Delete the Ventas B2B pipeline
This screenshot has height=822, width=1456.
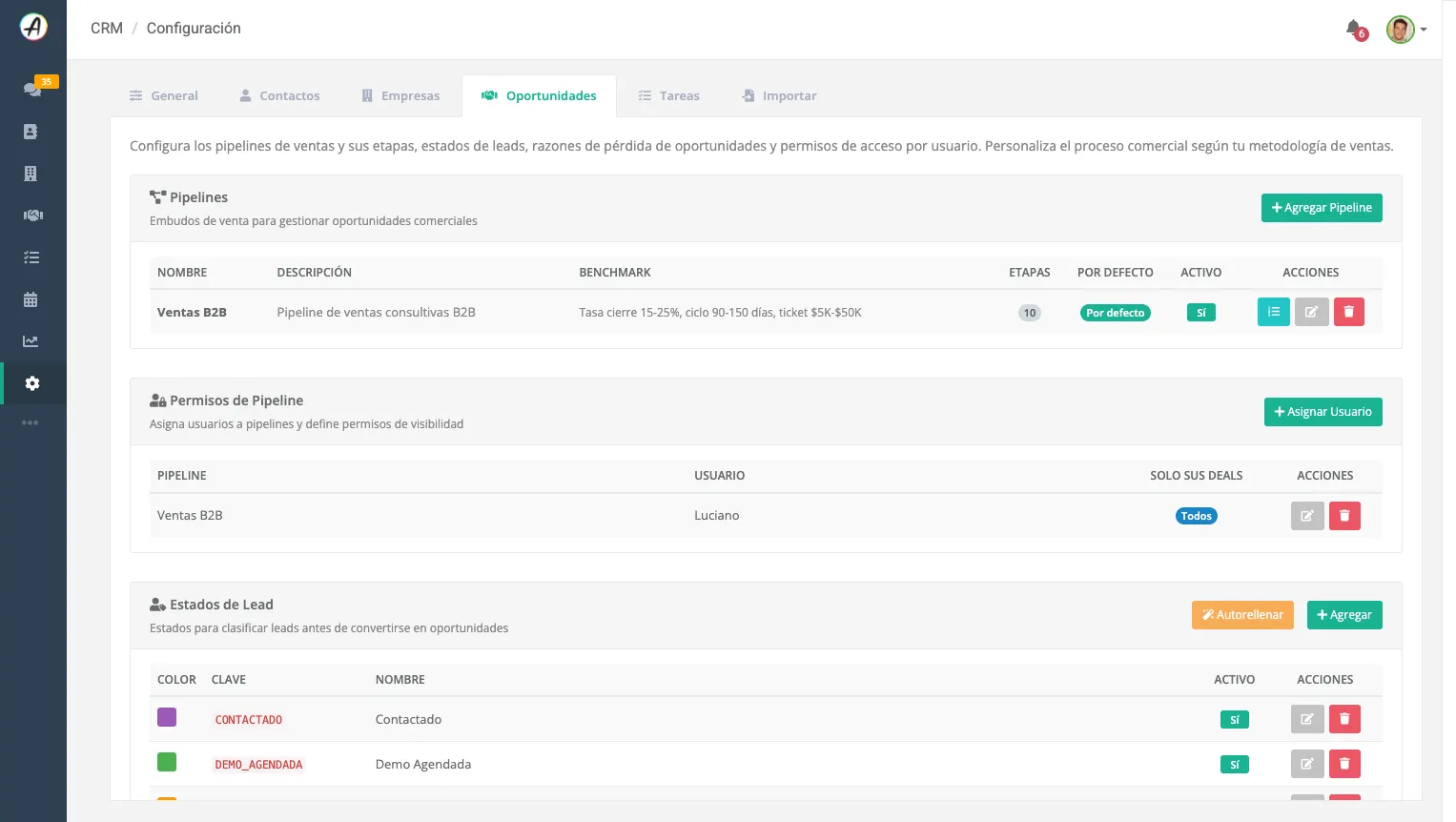click(1349, 312)
